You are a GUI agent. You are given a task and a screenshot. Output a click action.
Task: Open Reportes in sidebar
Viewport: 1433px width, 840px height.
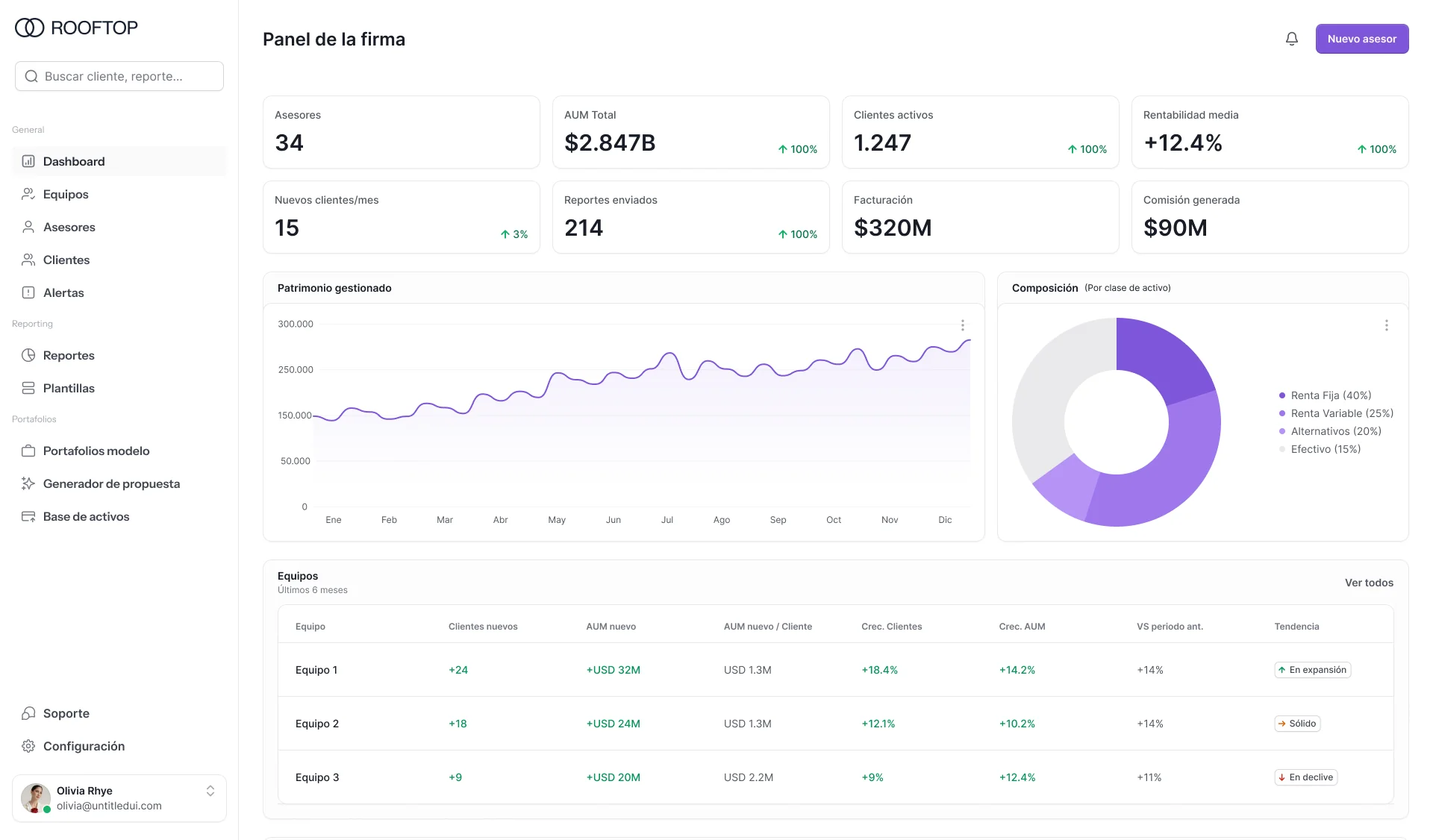[x=119, y=355]
